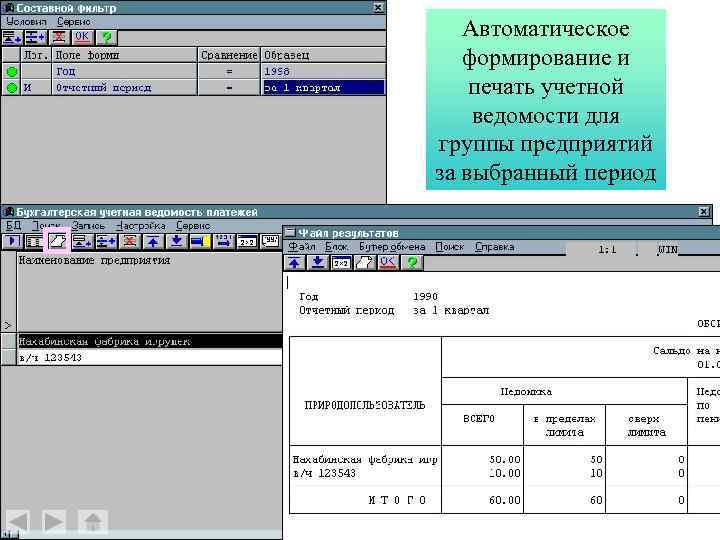The image size is (720, 540).
Task: Click highlighted 'за 1 квартал' sample cell
Action: click(323, 87)
